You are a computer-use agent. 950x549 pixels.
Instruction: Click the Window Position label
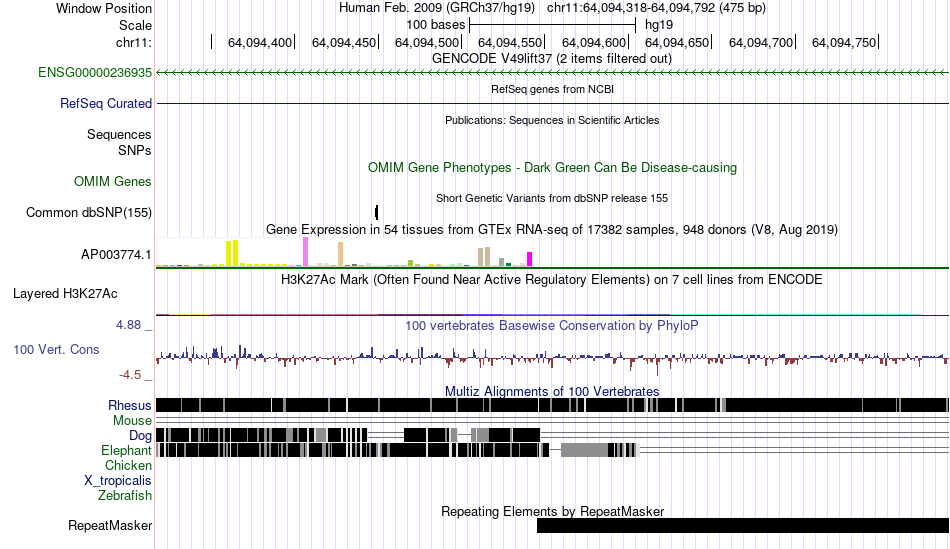[x=104, y=8]
